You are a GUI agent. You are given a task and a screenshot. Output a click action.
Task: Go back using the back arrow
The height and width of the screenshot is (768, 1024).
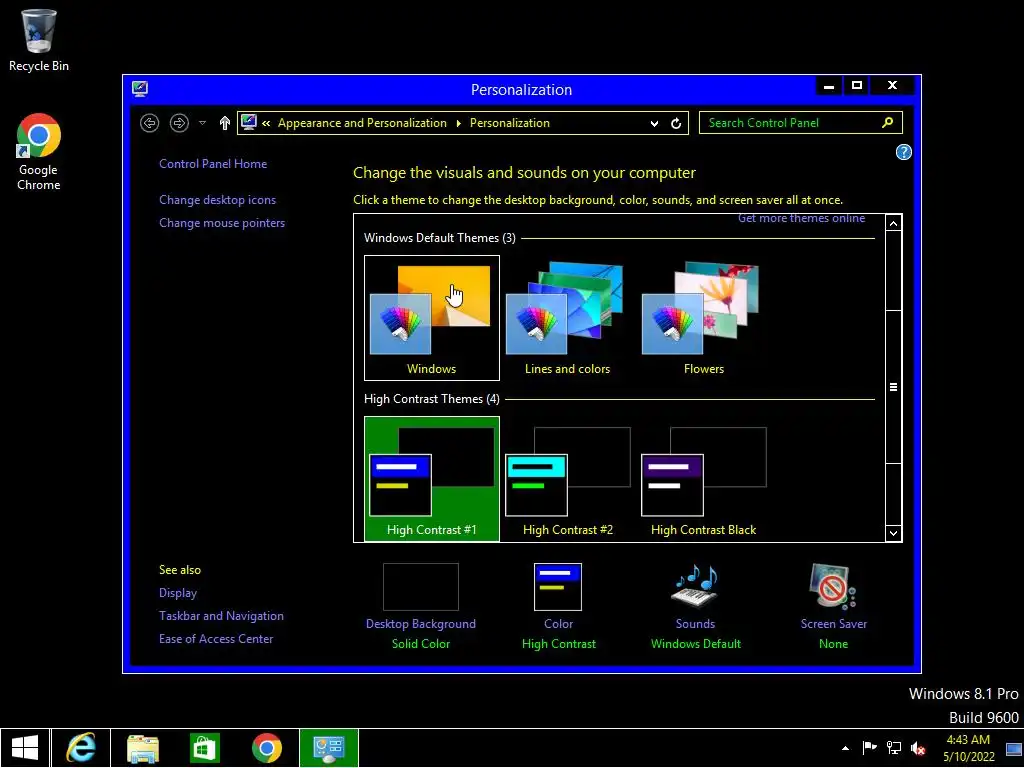point(150,123)
